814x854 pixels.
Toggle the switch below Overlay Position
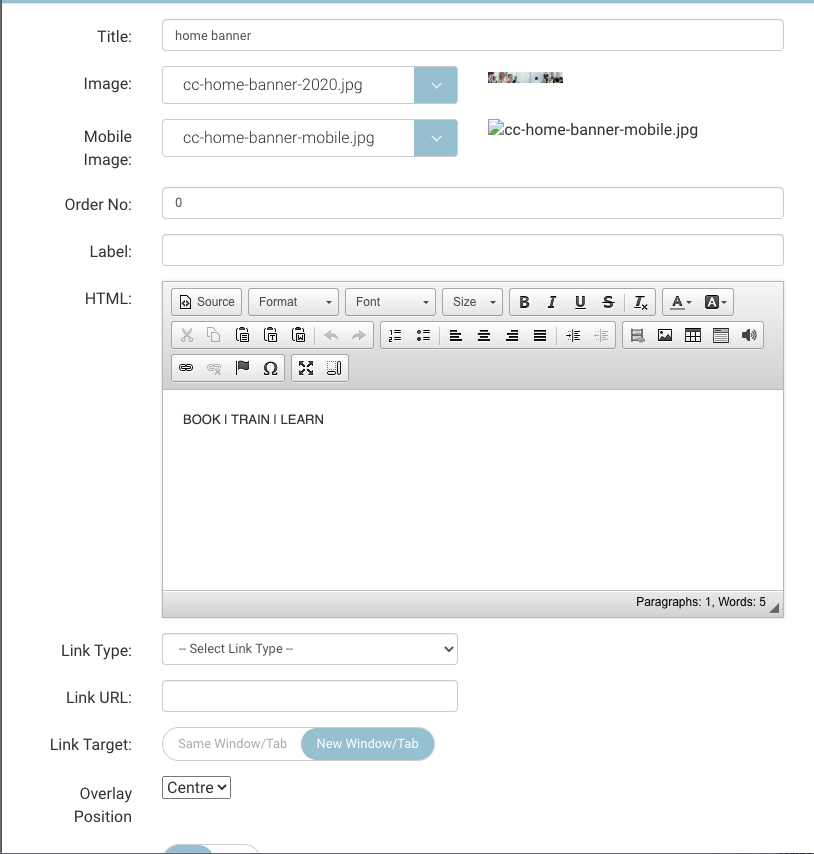211,849
